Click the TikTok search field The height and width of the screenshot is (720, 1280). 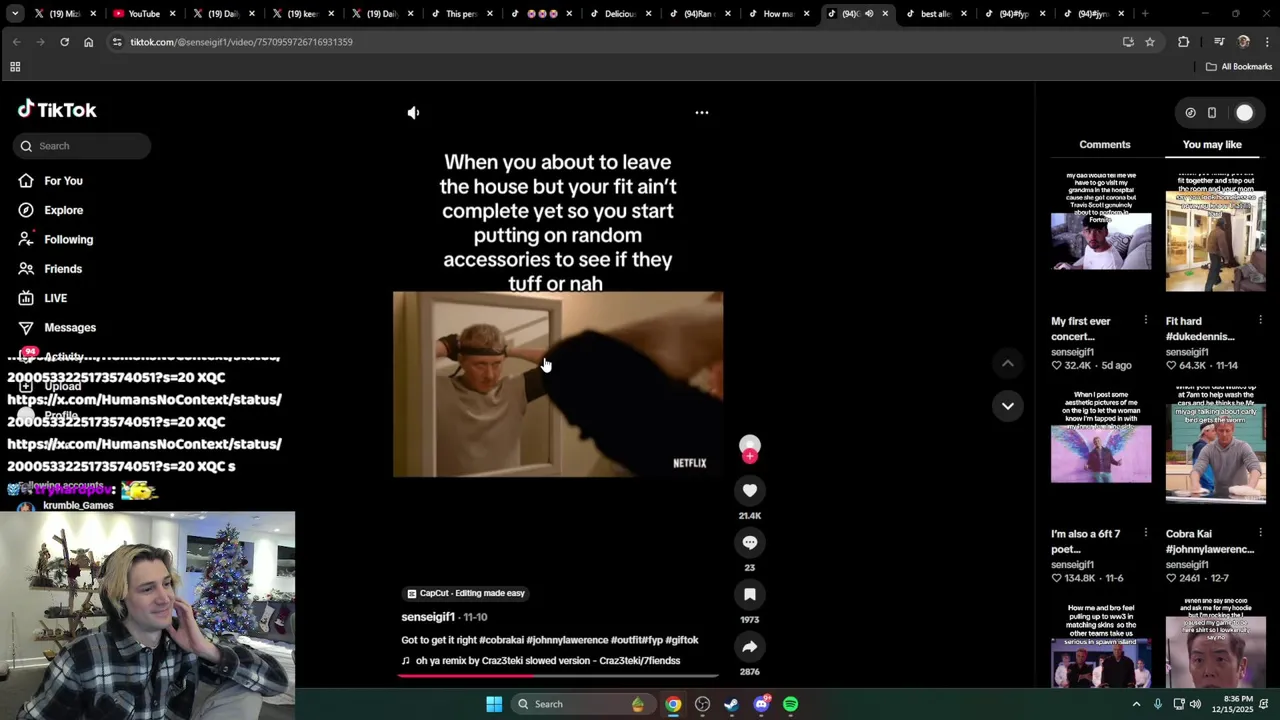click(82, 146)
